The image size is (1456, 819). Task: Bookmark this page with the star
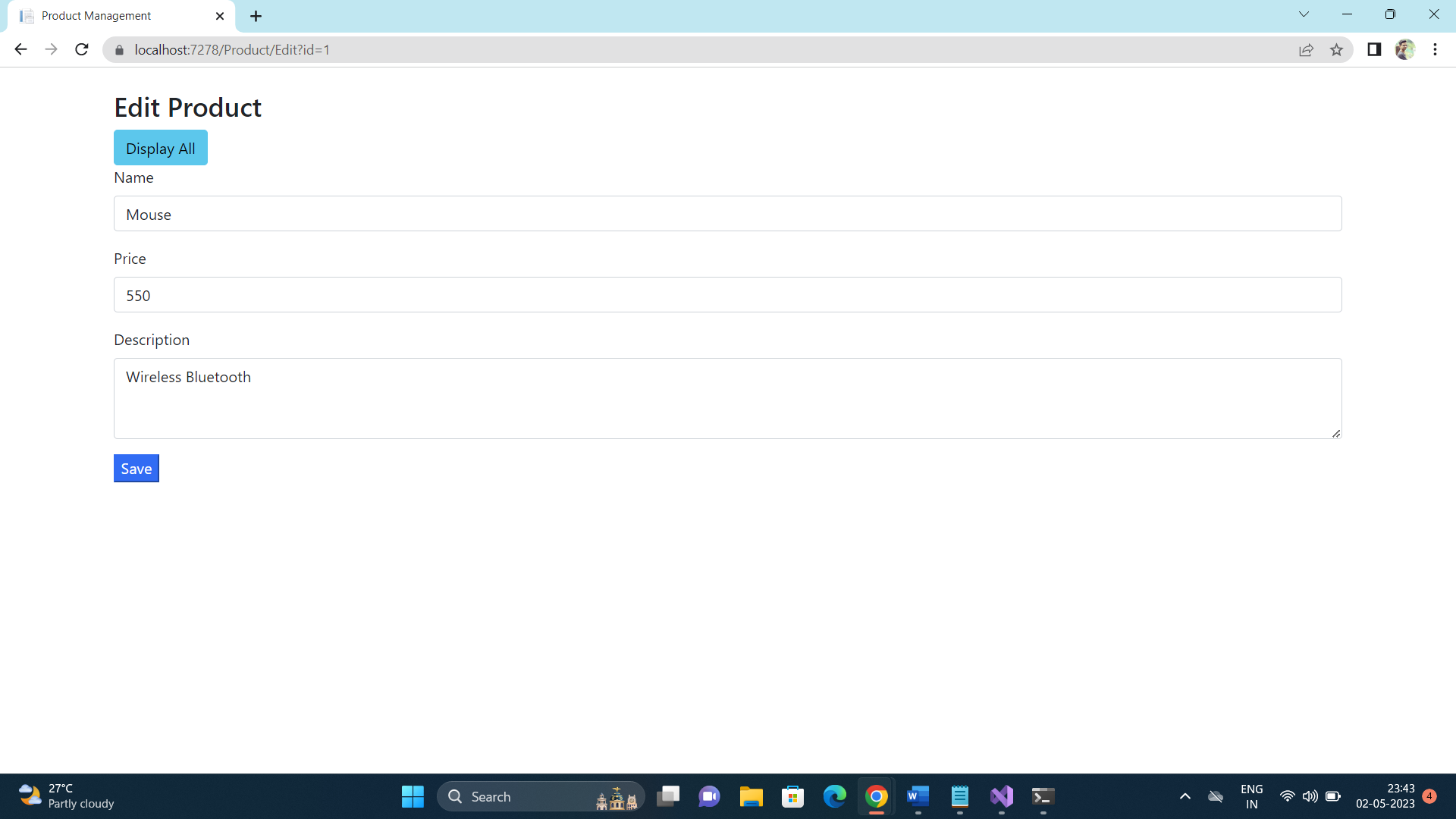pos(1336,50)
